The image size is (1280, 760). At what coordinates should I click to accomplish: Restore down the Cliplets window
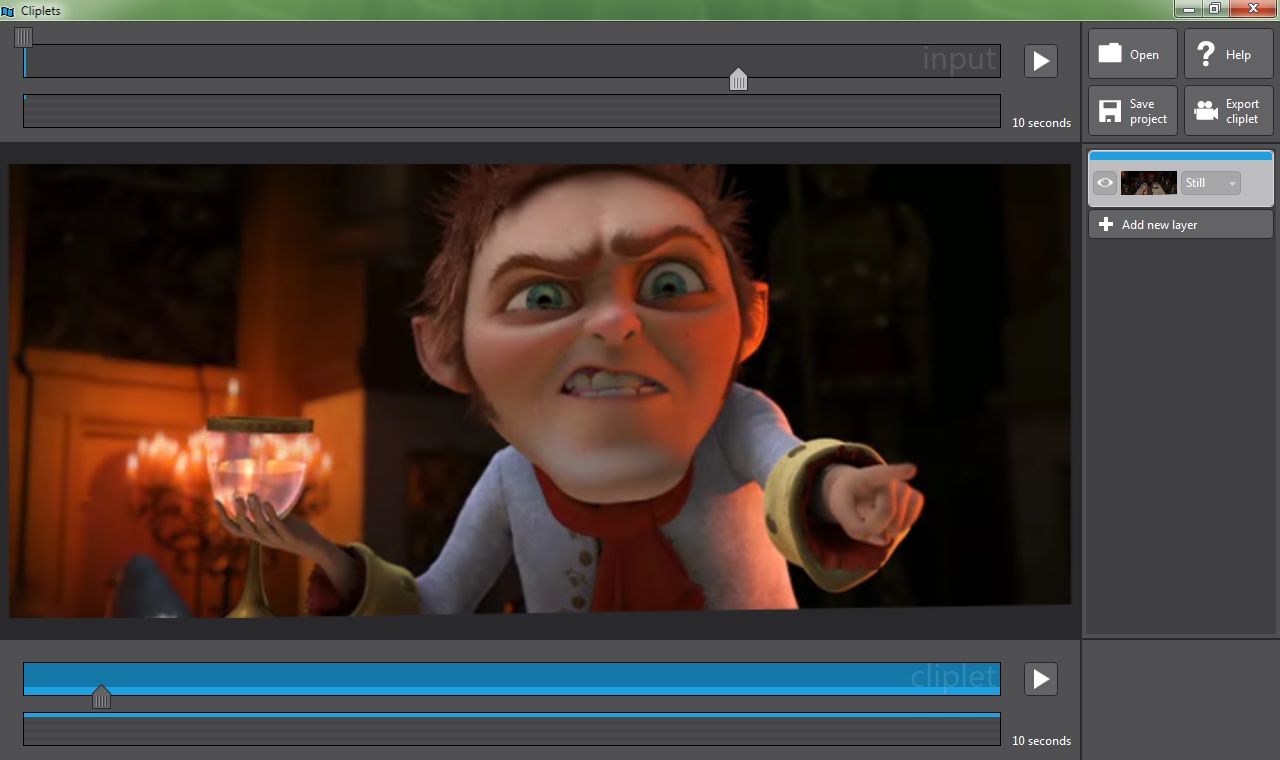[1214, 8]
